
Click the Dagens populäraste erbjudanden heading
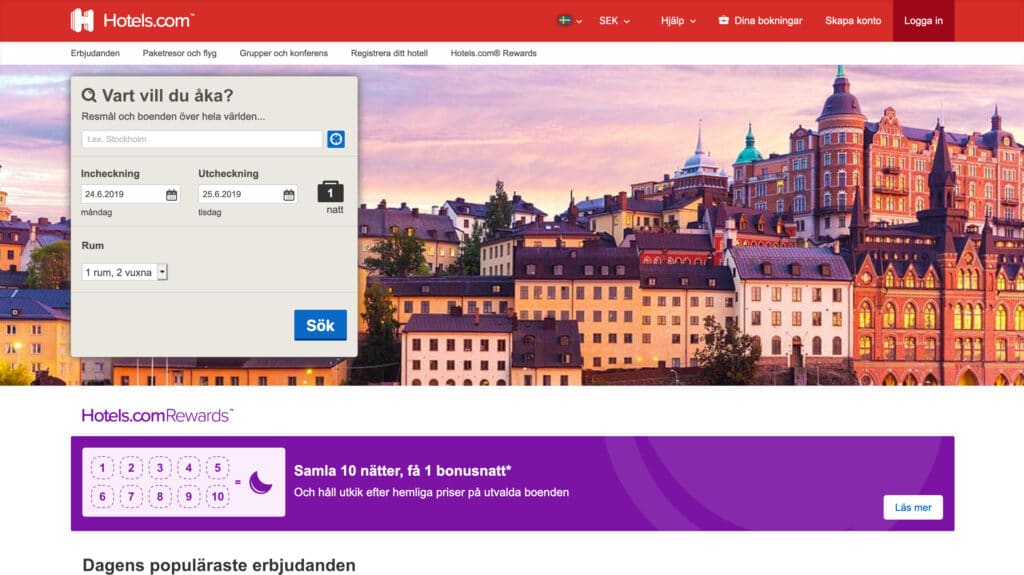click(219, 565)
